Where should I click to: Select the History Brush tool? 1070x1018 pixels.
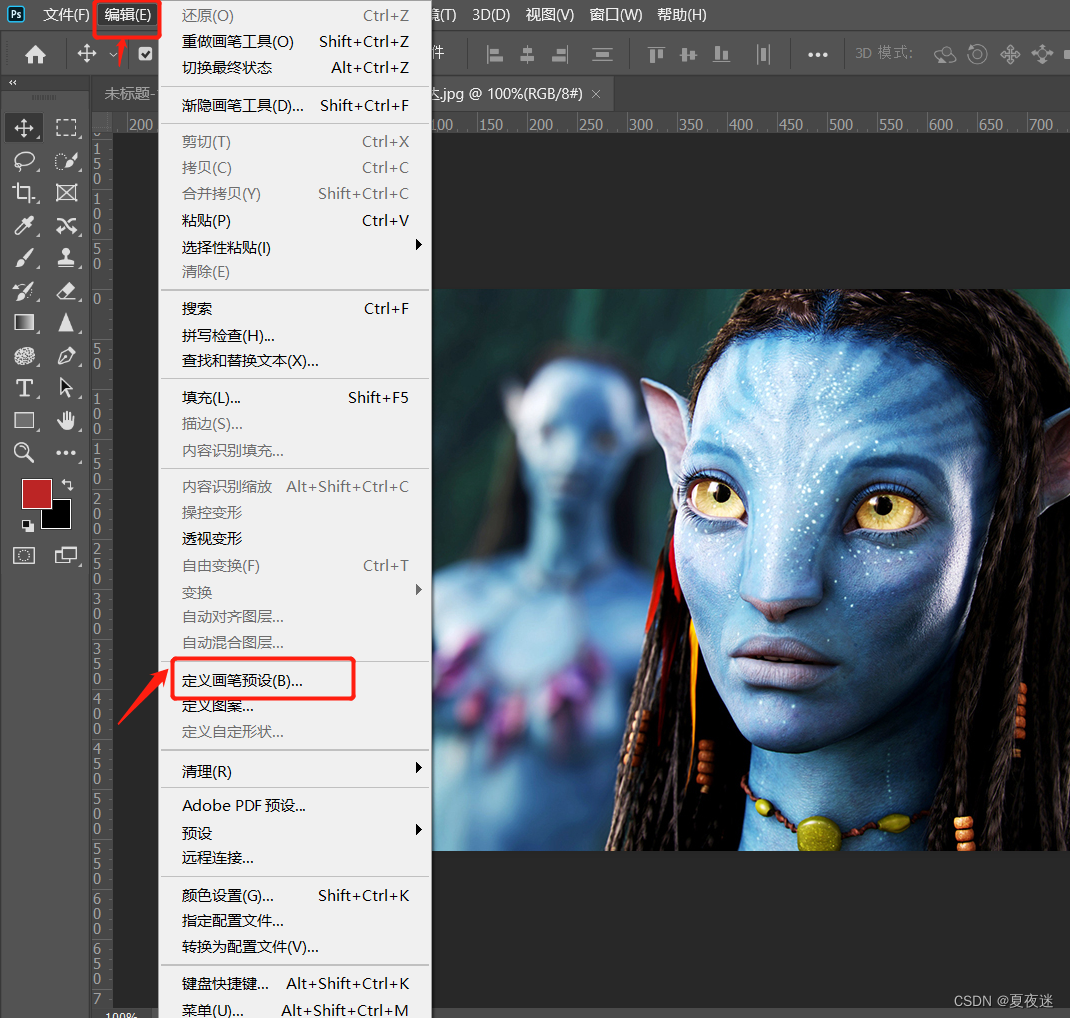pos(25,291)
